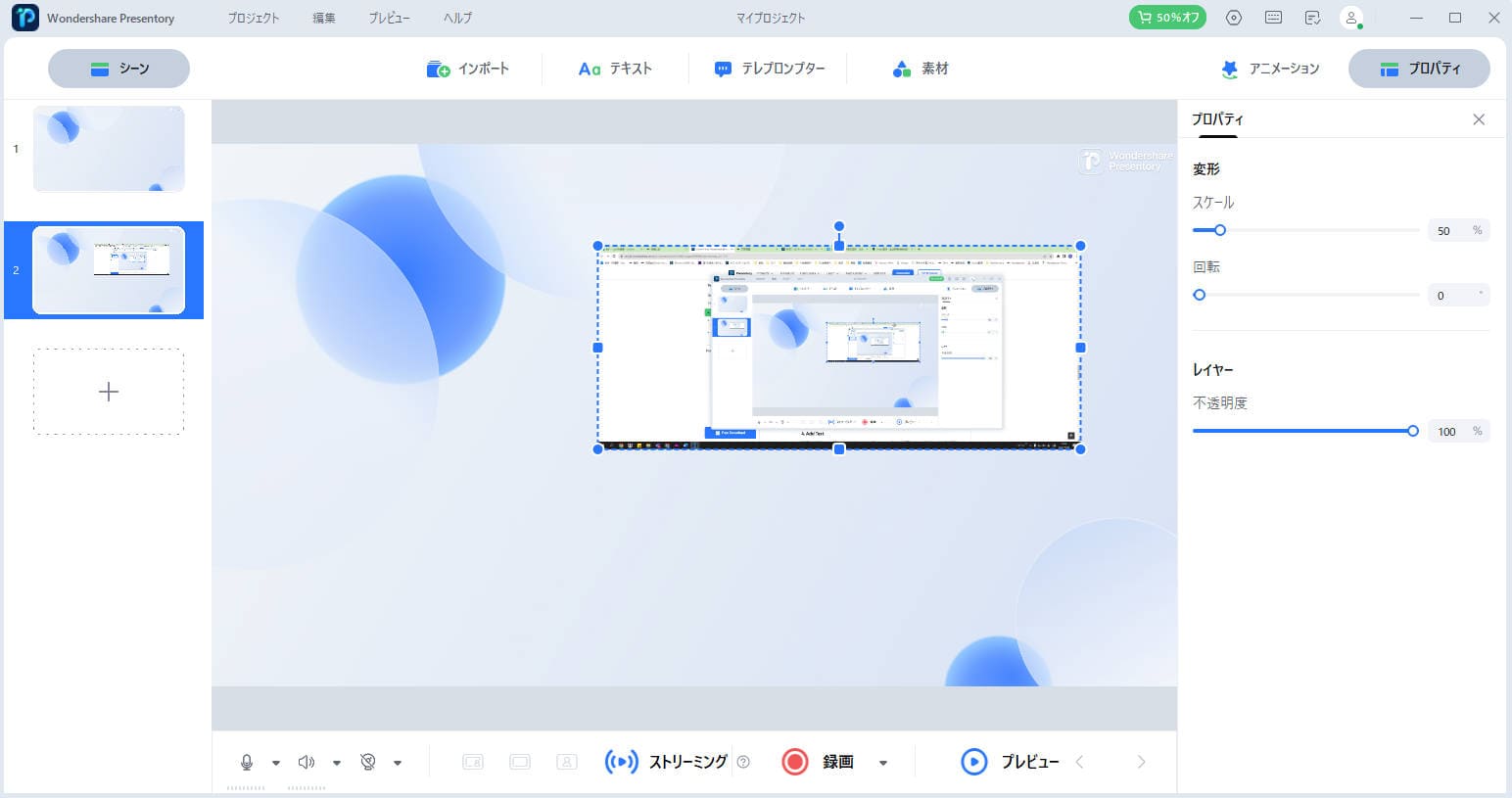Click the テキスト toolbar item
The height and width of the screenshot is (798, 1512).
[615, 69]
